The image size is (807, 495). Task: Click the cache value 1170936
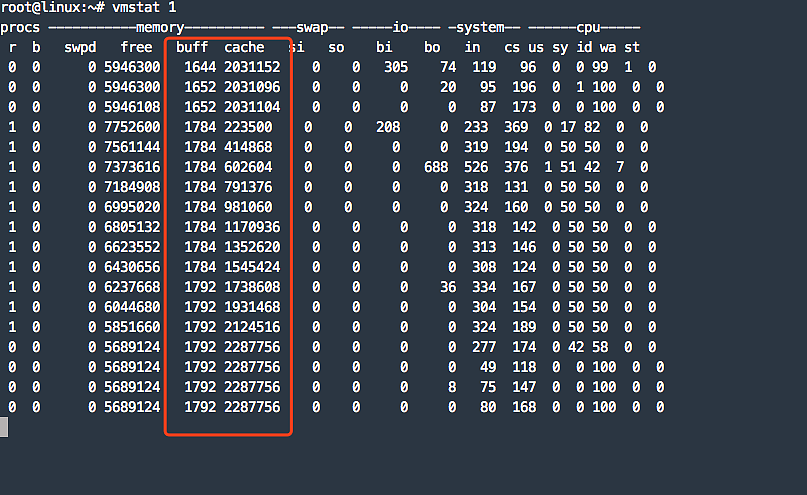click(x=252, y=227)
